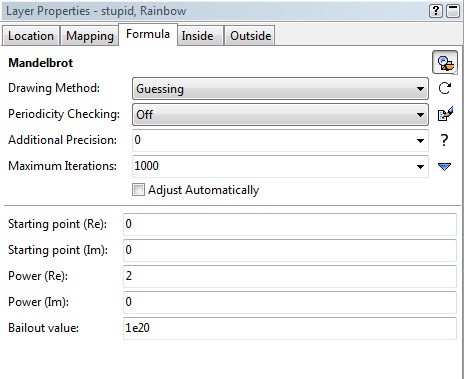Select the Formula tab
Viewport: 464px width, 379px height.
(x=148, y=34)
